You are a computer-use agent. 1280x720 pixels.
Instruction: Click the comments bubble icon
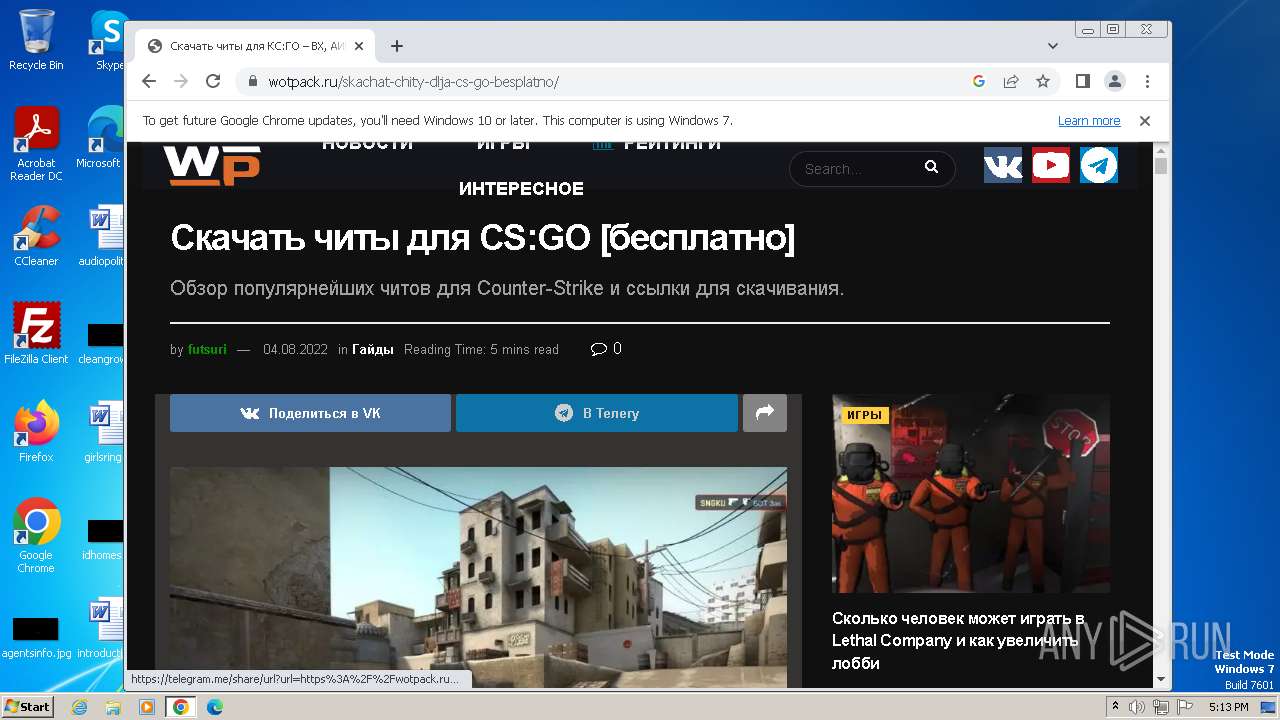(x=599, y=349)
